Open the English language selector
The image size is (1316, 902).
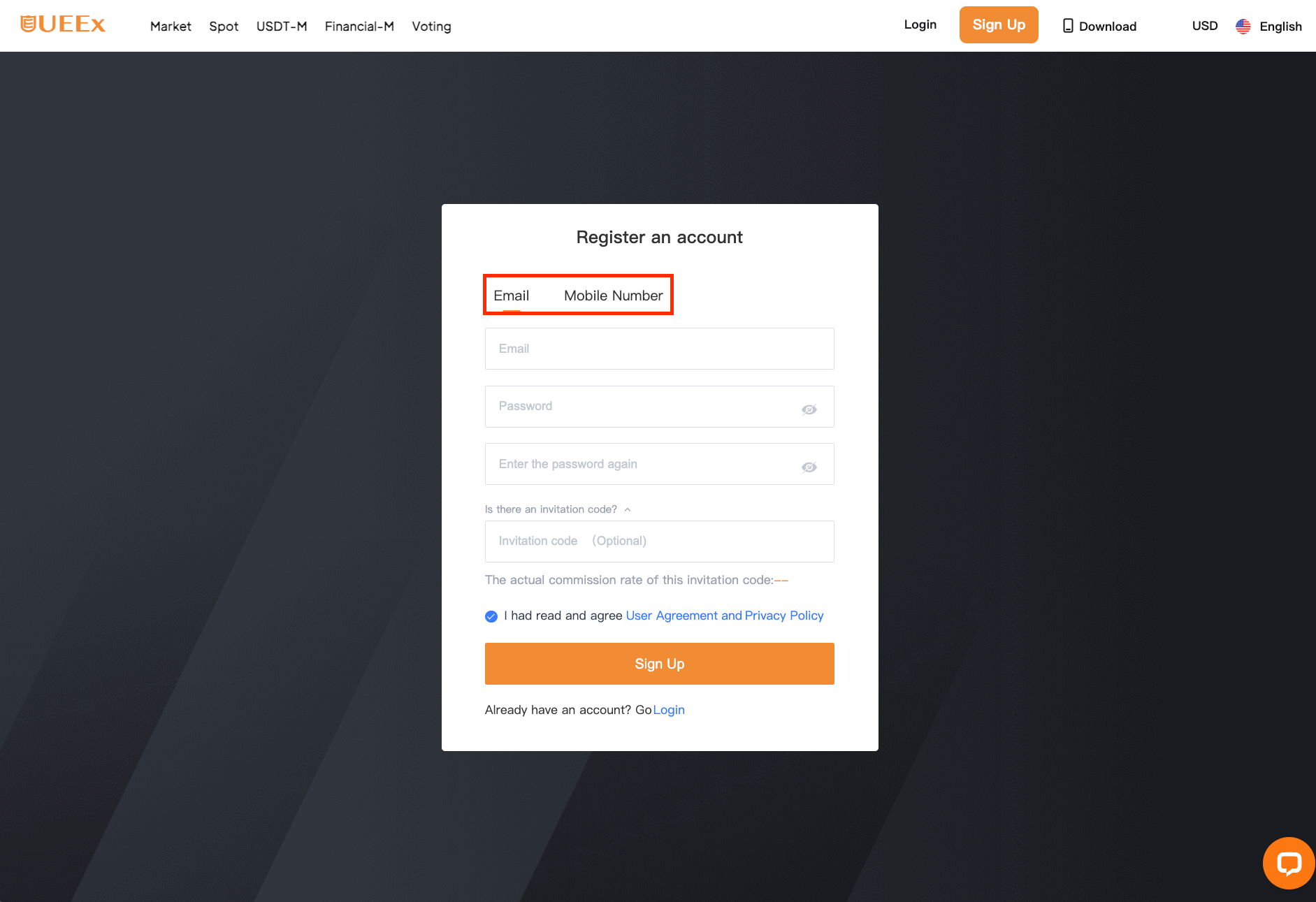coord(1280,27)
